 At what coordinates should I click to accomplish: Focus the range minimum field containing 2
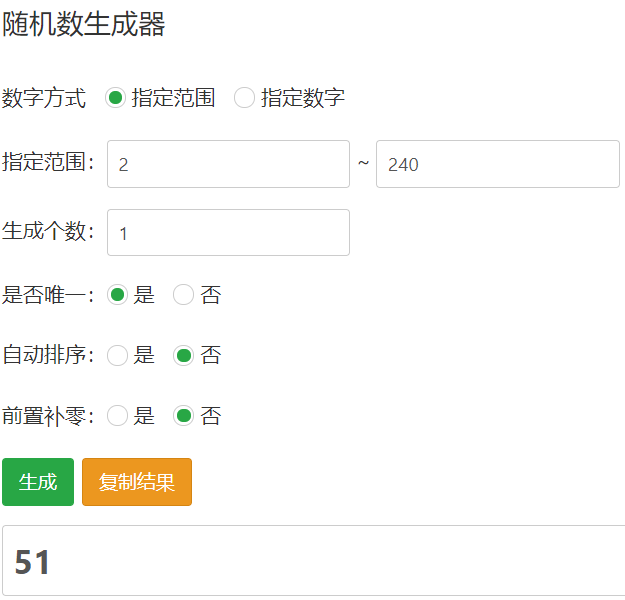click(228, 164)
